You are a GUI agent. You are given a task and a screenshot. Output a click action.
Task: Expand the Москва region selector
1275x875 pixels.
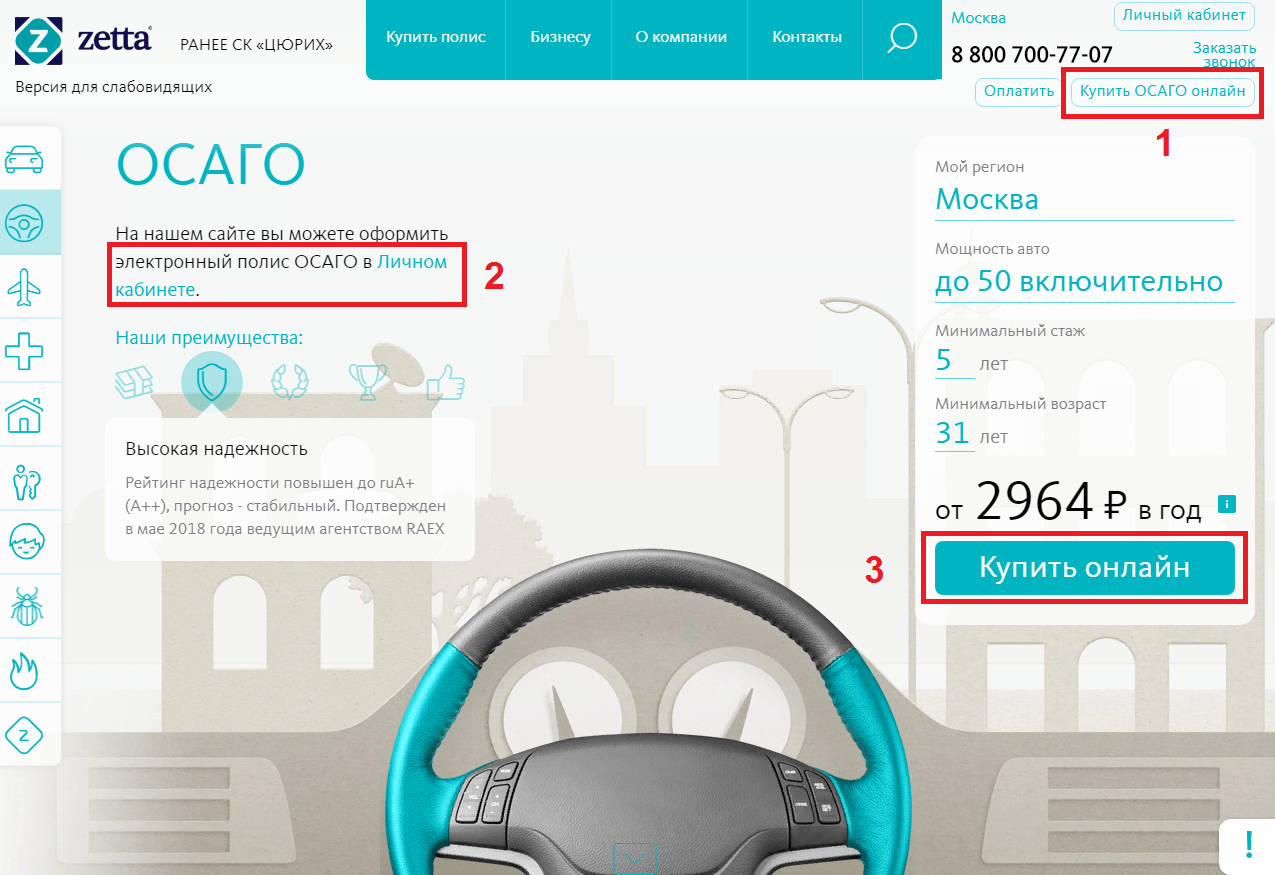point(1085,199)
